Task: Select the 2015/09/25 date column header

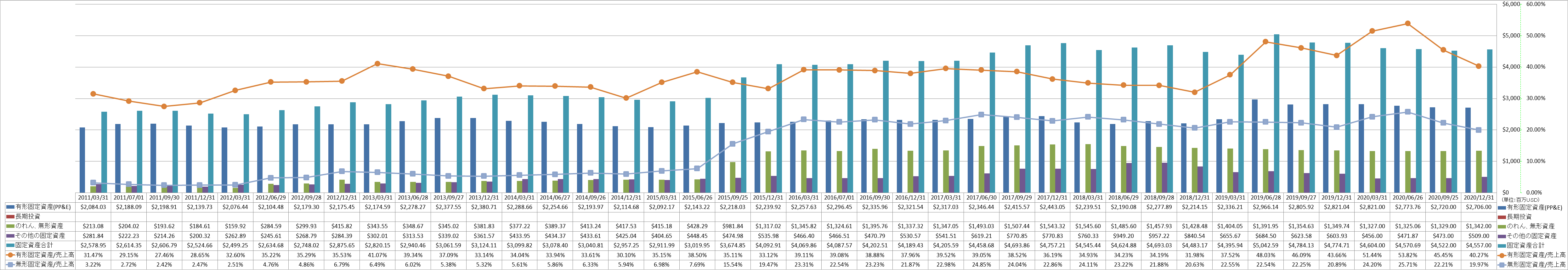Action: pyautogui.click(x=733, y=197)
